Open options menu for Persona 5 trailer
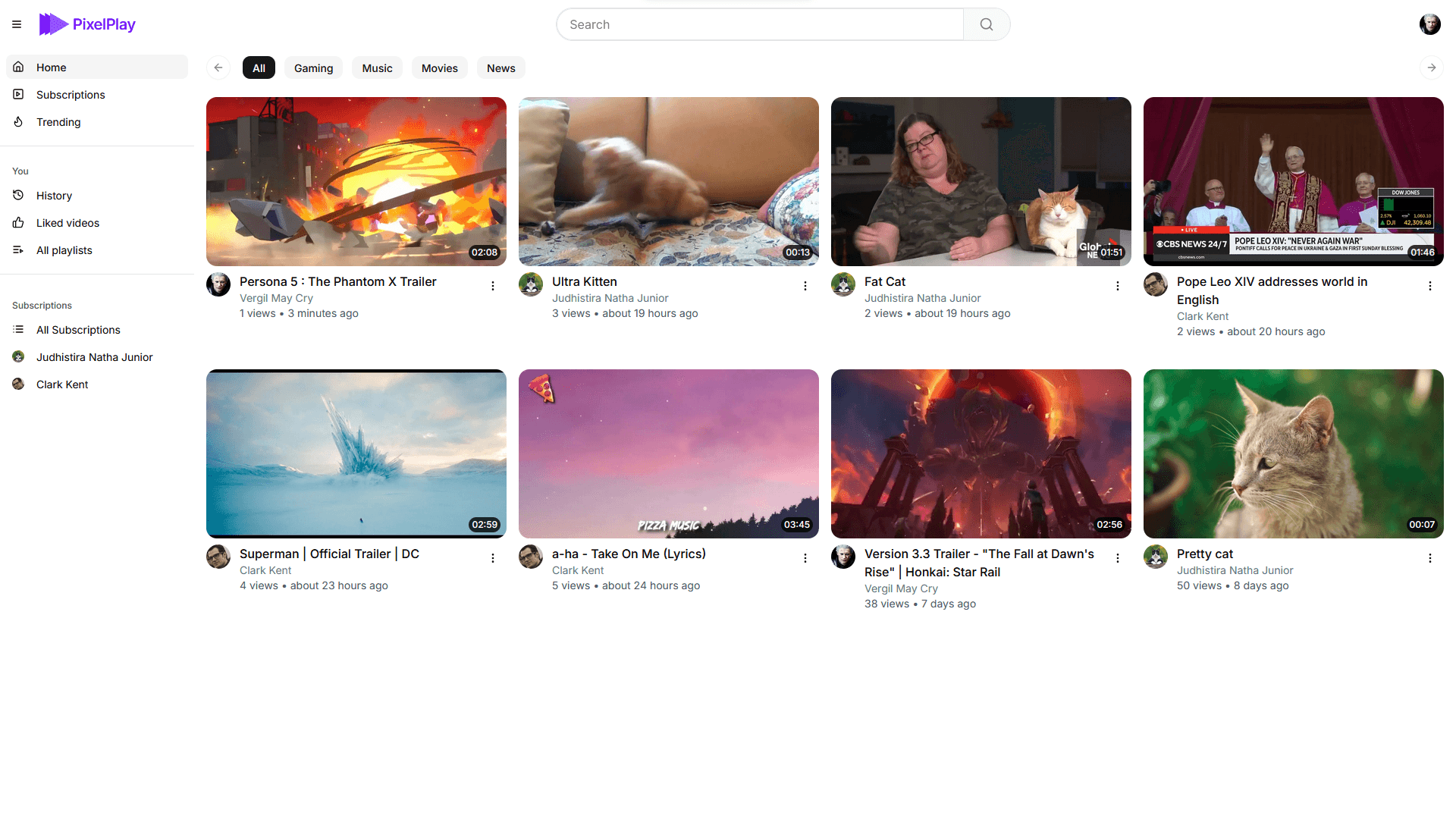1456x819 pixels. 493,286
